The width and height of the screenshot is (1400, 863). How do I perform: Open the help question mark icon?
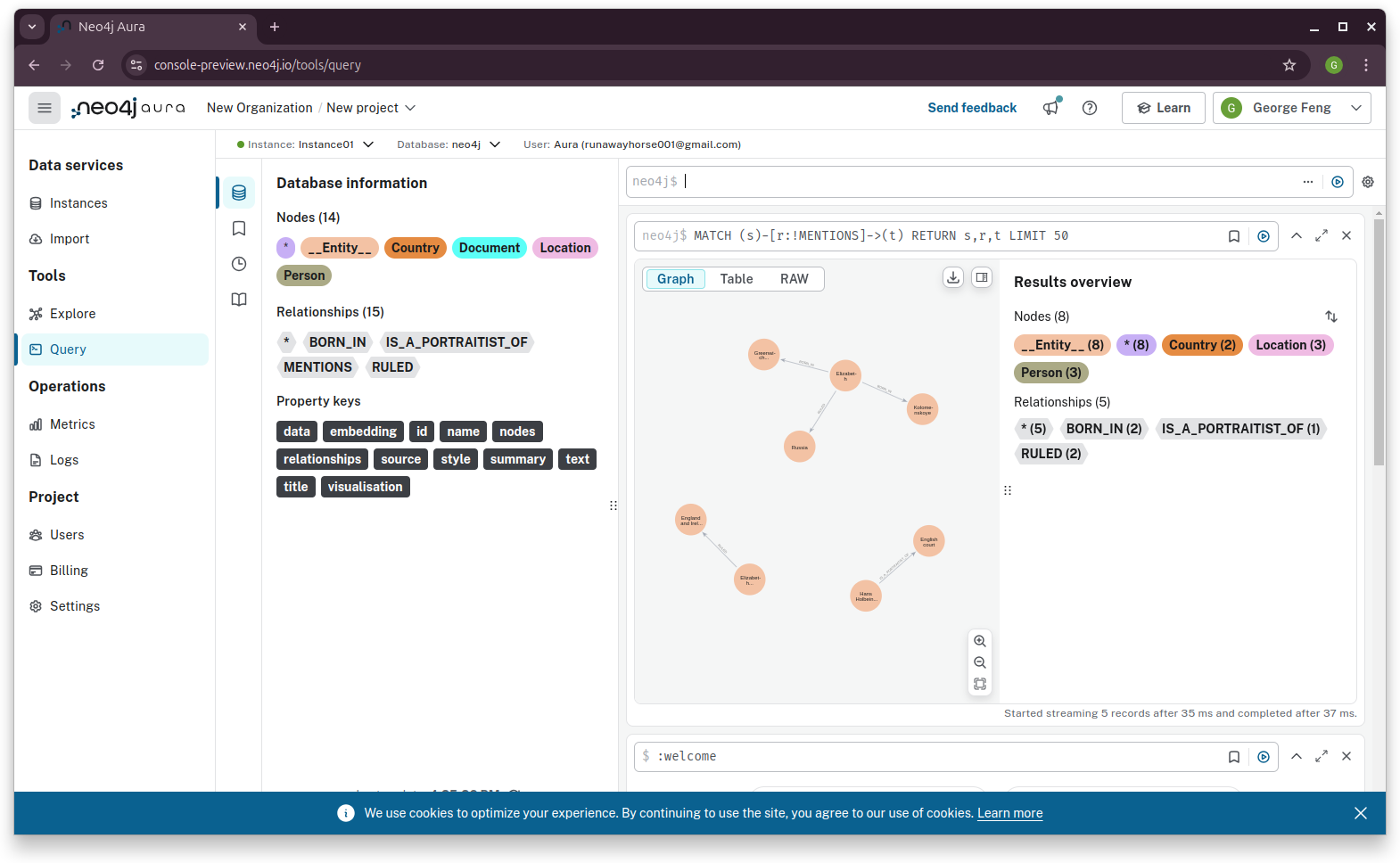1090,108
